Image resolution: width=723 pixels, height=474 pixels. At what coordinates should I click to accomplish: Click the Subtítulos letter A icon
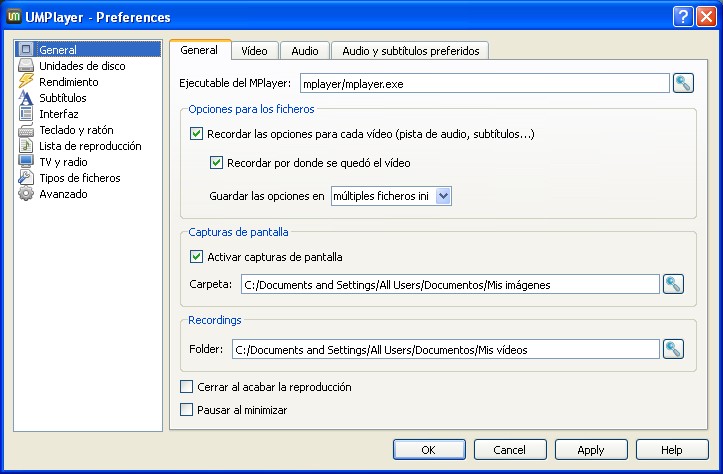pyautogui.click(x=26, y=98)
